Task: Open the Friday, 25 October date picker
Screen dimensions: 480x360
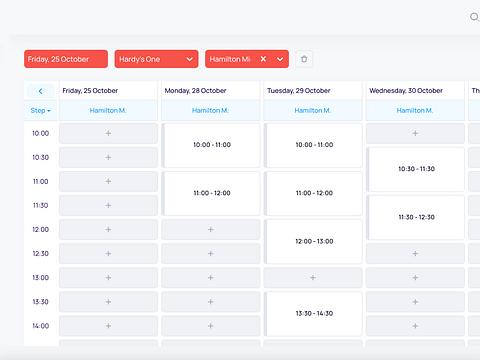Action: [x=66, y=59]
